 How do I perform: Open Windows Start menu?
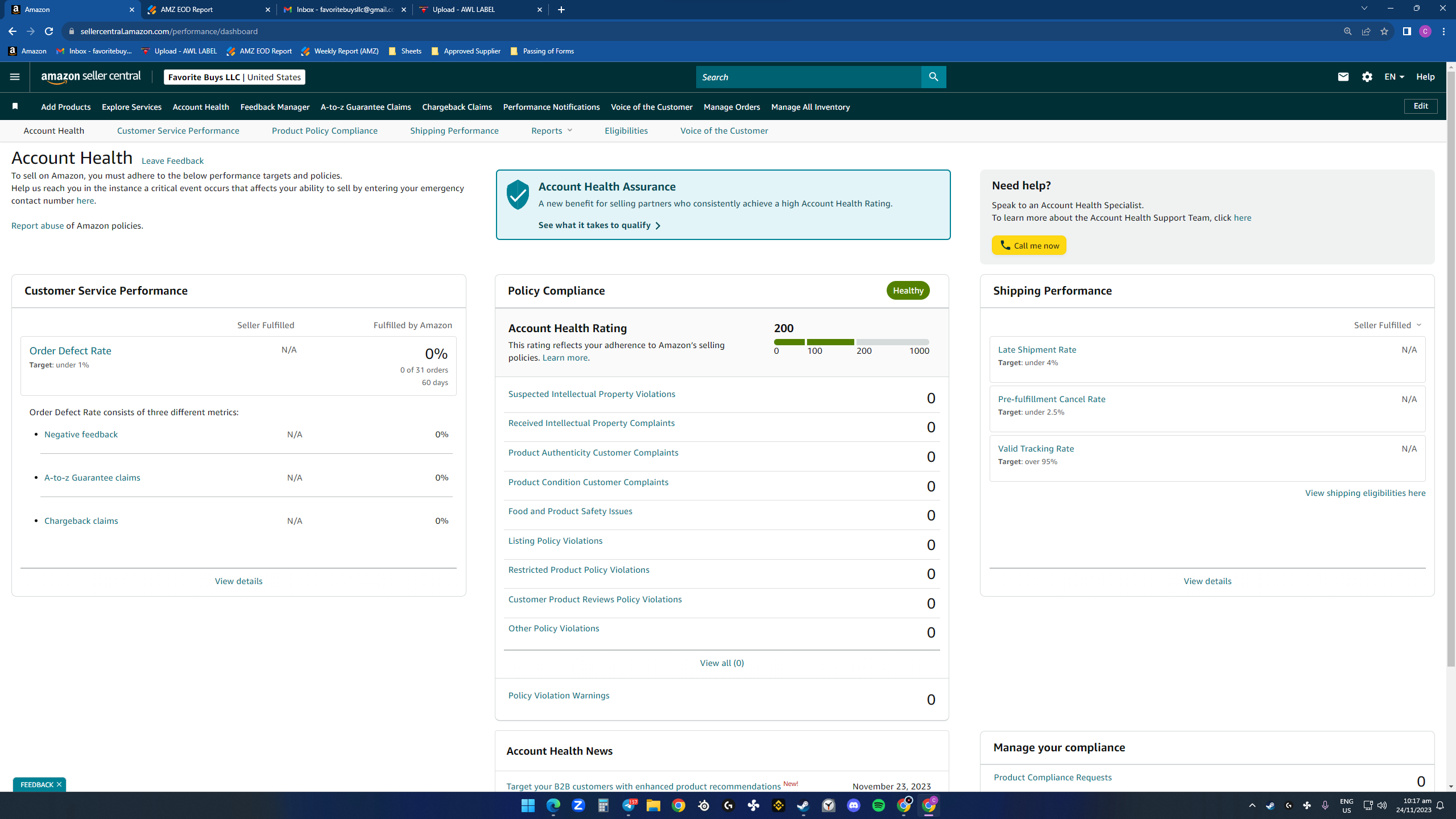[x=528, y=805]
